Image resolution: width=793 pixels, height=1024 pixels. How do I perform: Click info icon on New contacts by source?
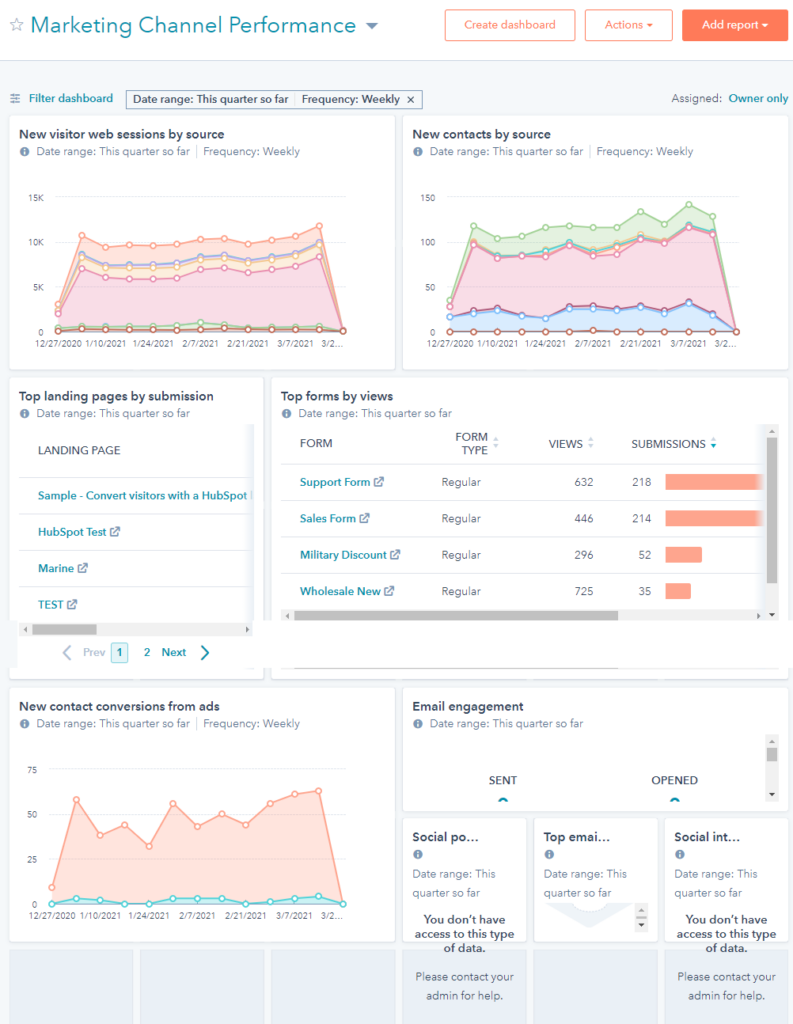[418, 152]
